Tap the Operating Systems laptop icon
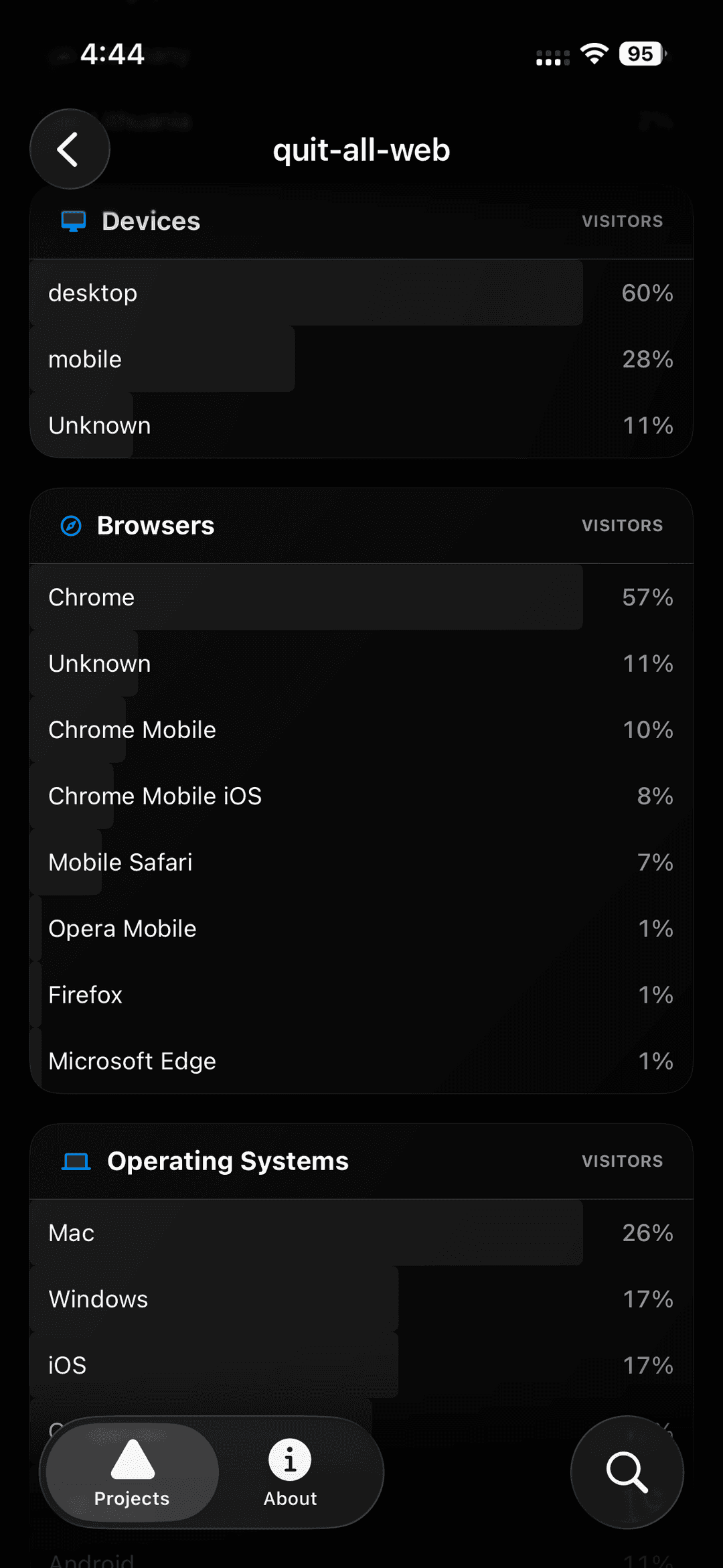The image size is (723, 1568). click(76, 1161)
